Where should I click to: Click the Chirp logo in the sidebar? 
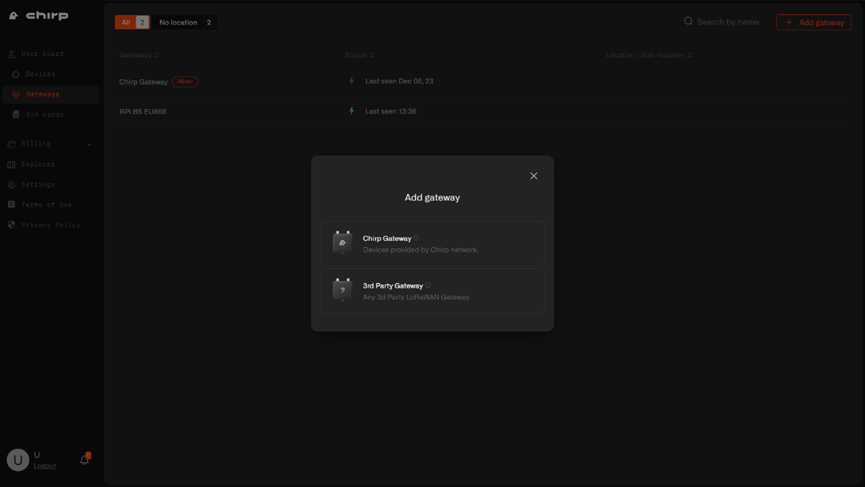pyautogui.click(x=39, y=15)
